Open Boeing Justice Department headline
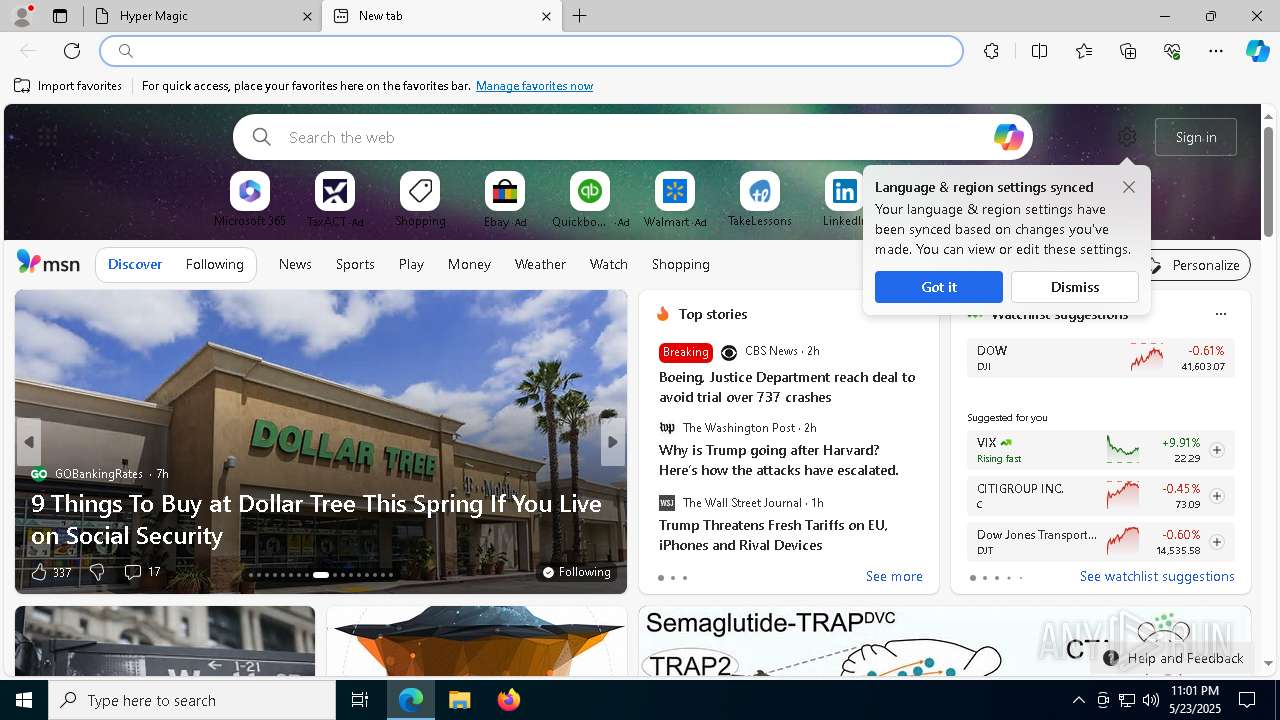 (x=787, y=387)
